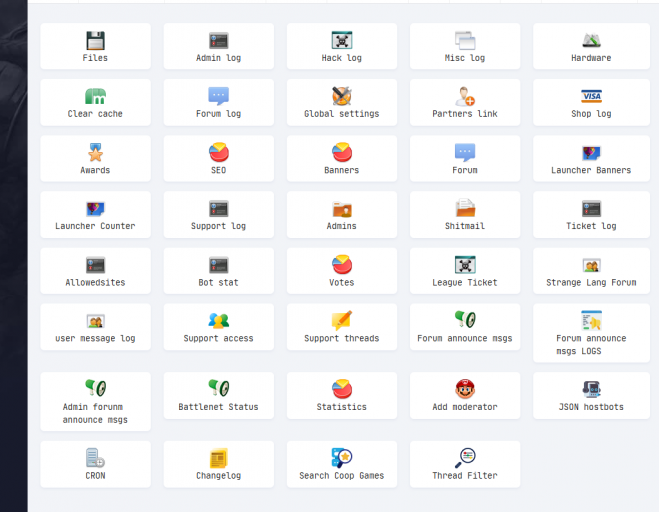659x512 pixels.
Task: Open the Files floppy disk icon
Action: pos(95,40)
